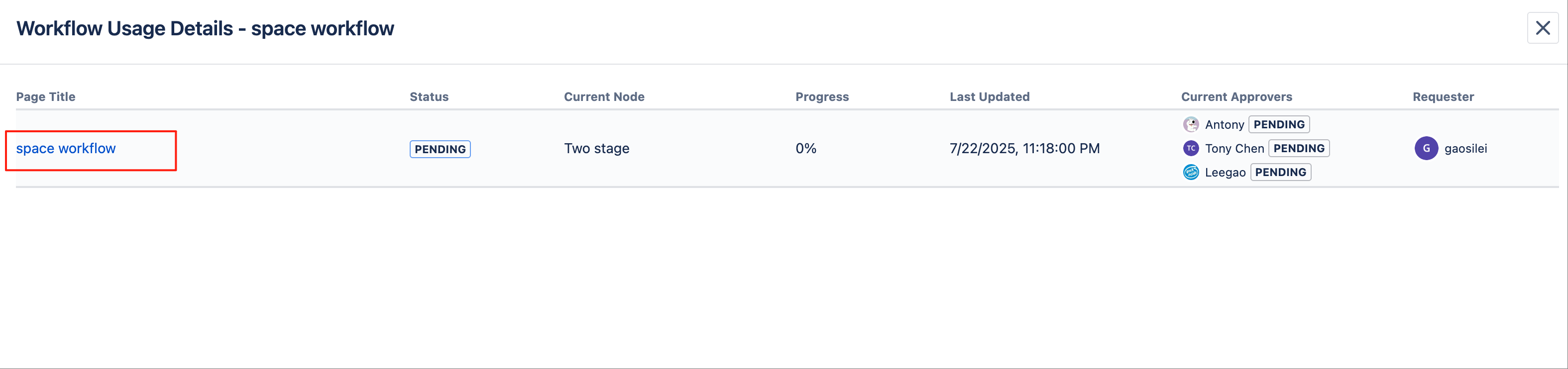
Task: Open the space workflow page link
Action: tap(66, 149)
